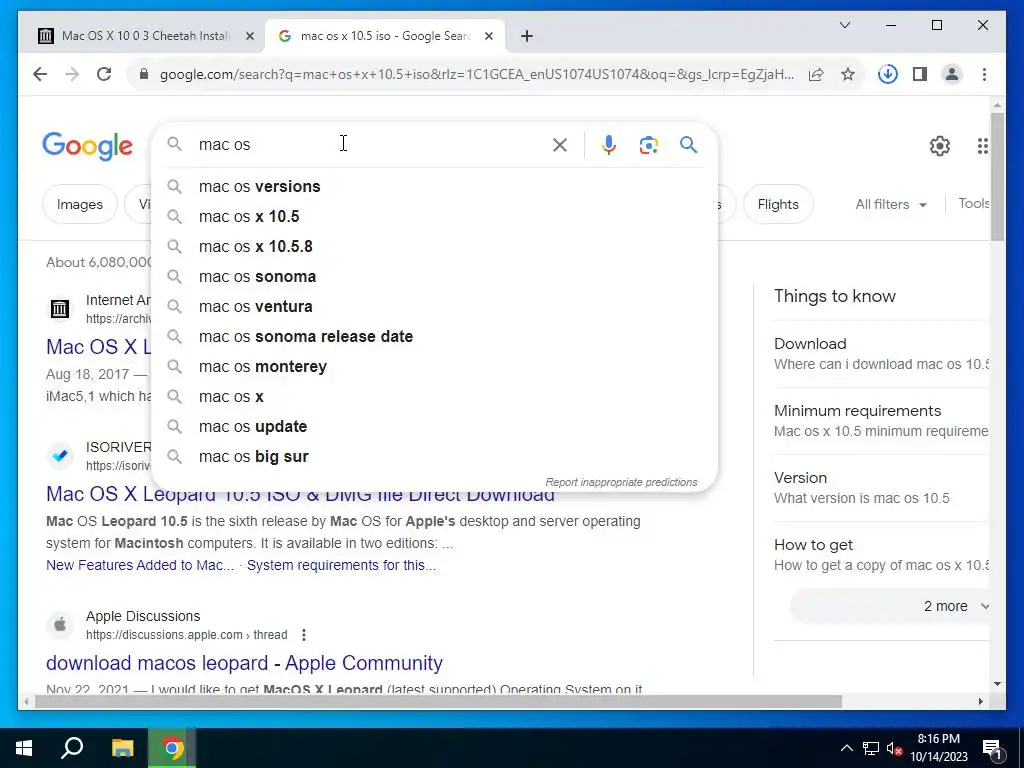
Task: Show hidden system tray icons
Action: 846,748
